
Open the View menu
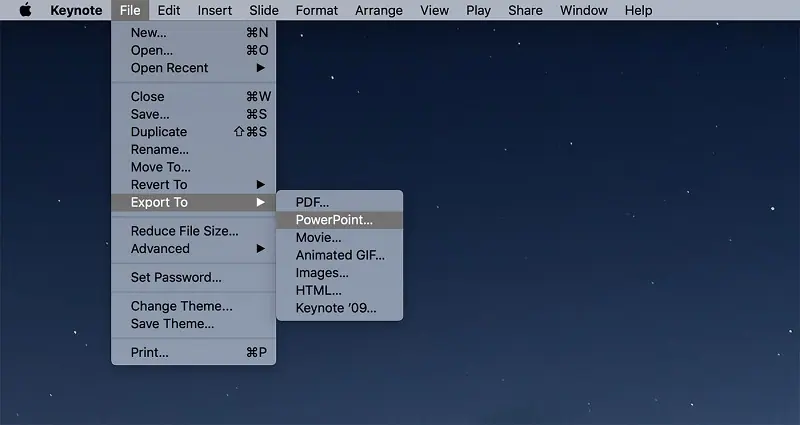coord(434,10)
